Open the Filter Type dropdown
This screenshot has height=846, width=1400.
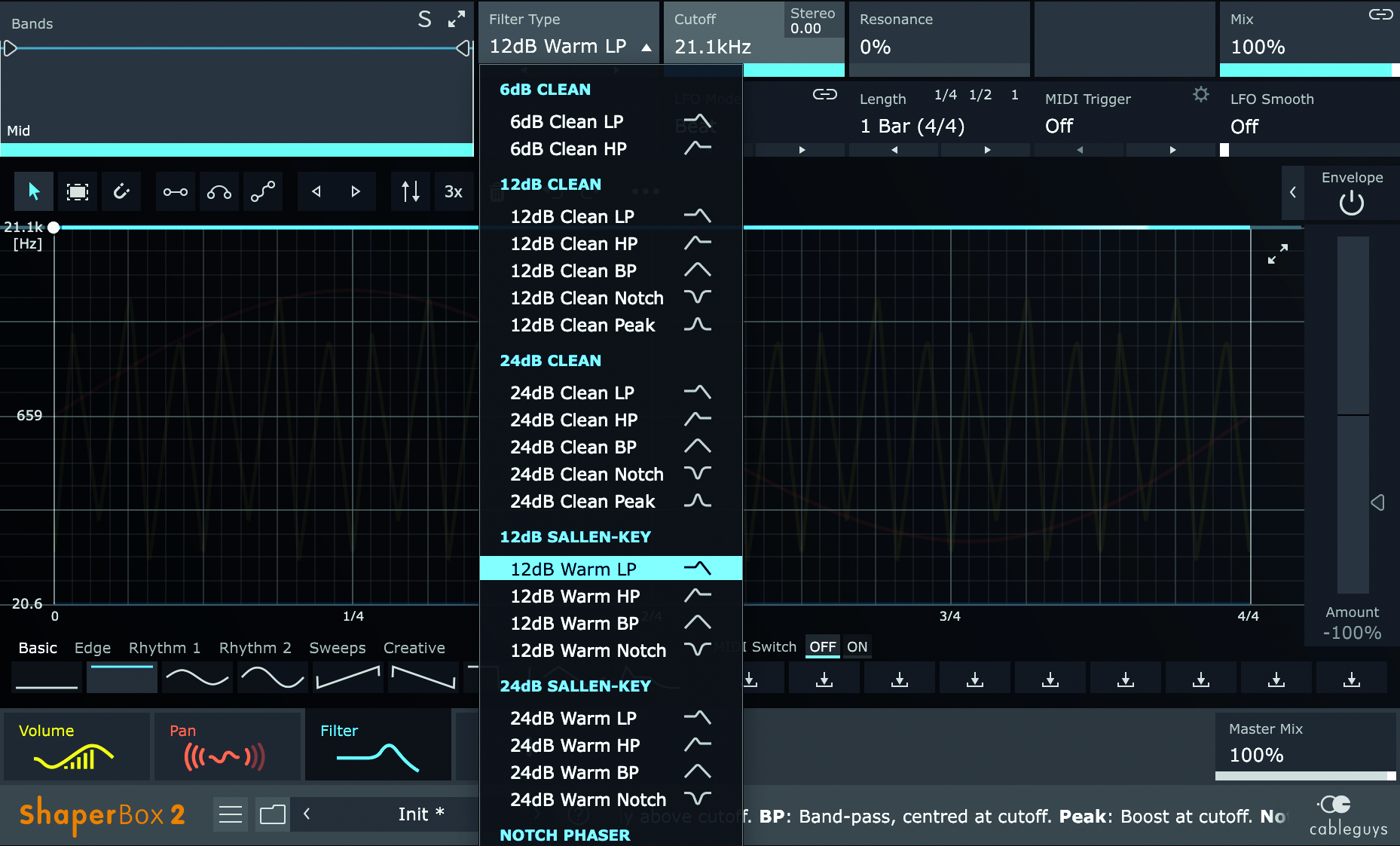point(570,46)
